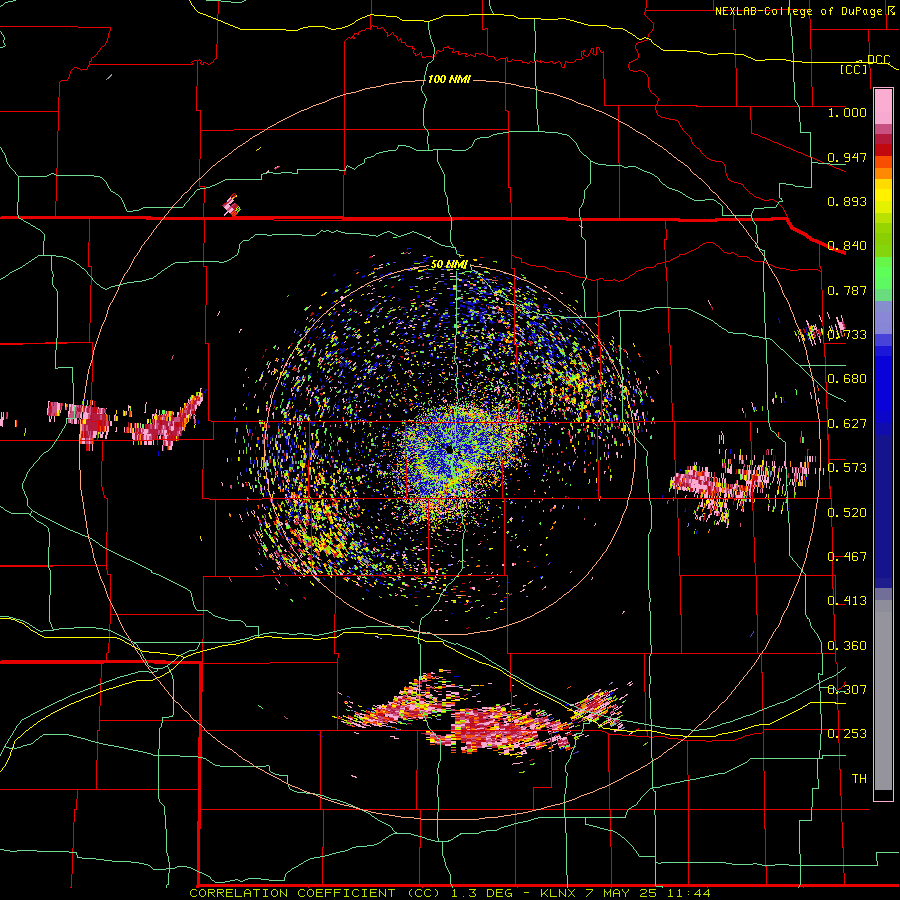This screenshot has width=900, height=900.
Task: Click the TH label on the legend
Action: point(859,779)
